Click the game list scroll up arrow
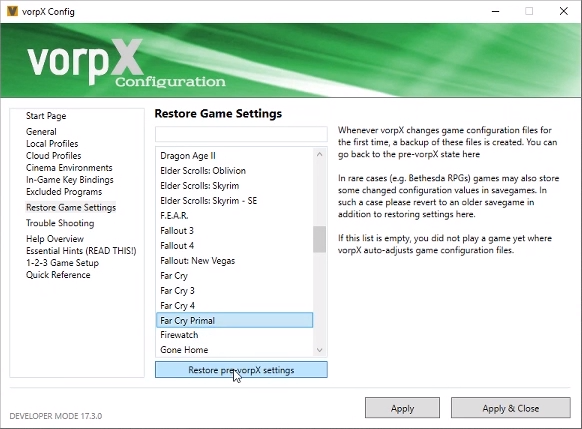Screen dimensions: 582x429 [320, 154]
